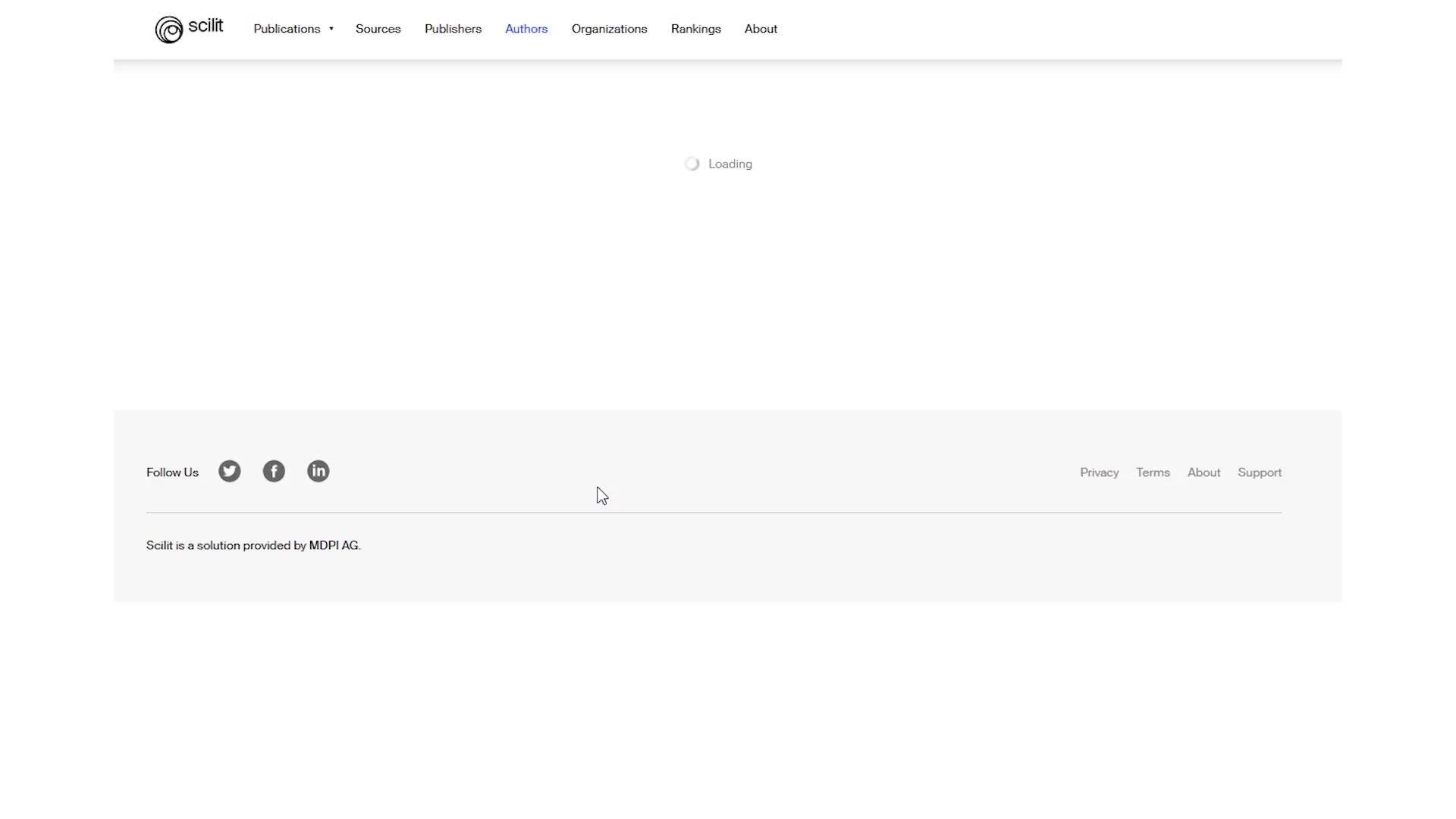The image size is (1456, 819).
Task: Open the Privacy footer link
Action: [1099, 472]
